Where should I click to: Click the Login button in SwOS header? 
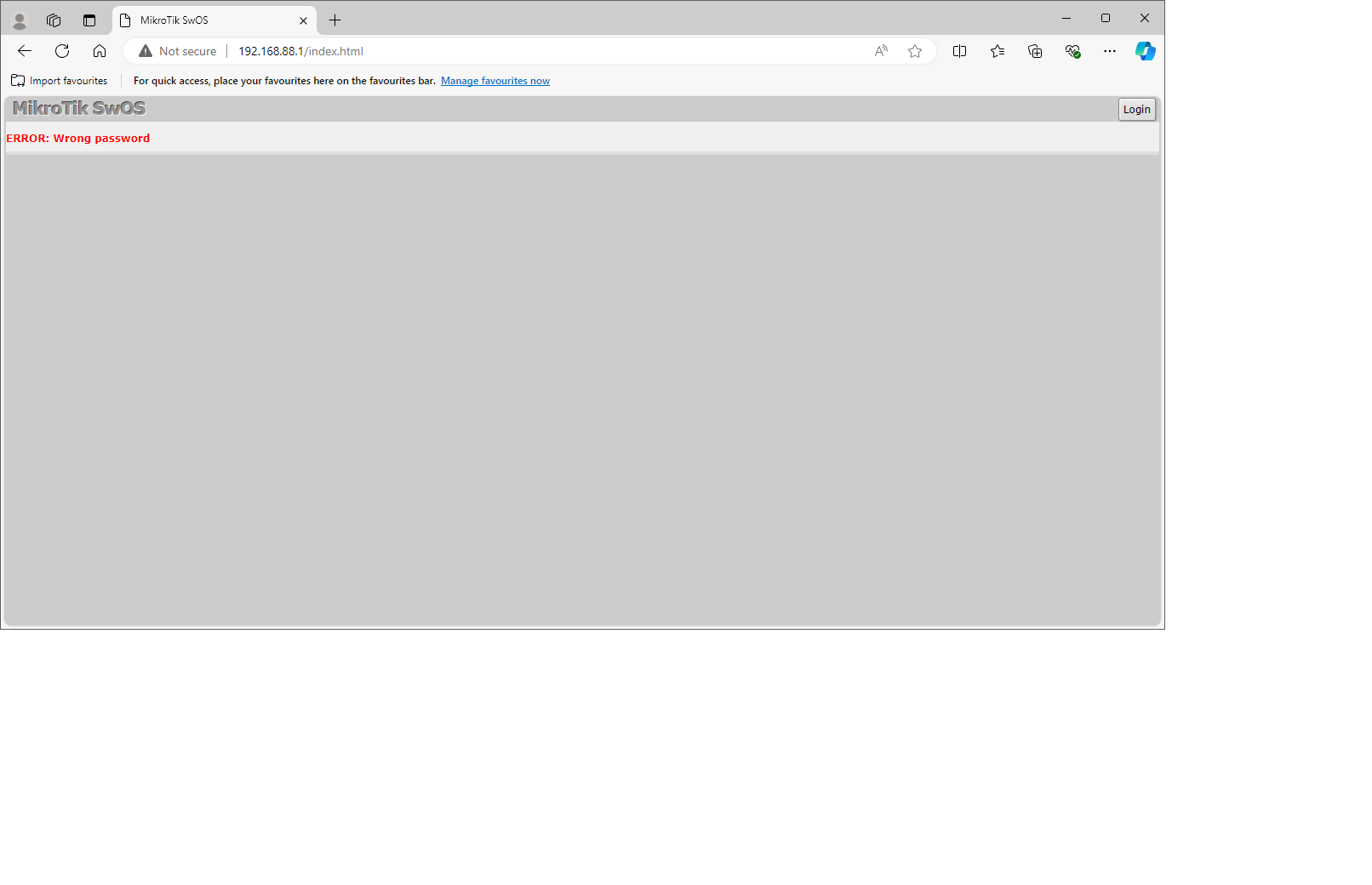pyautogui.click(x=1136, y=109)
